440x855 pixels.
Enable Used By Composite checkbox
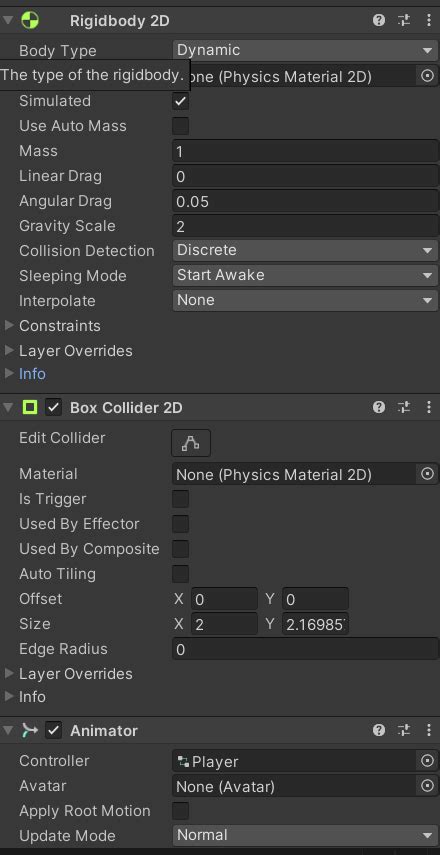(x=180, y=549)
